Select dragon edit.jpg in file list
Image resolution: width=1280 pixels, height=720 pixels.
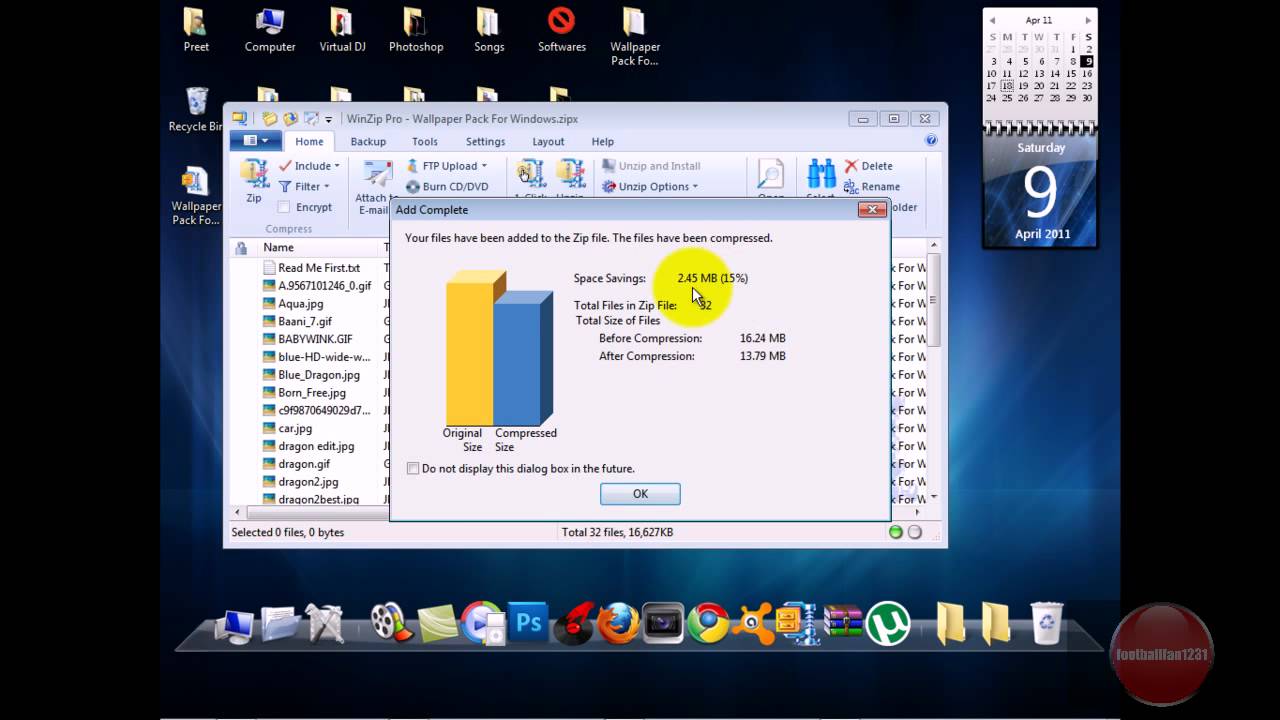[316, 447]
